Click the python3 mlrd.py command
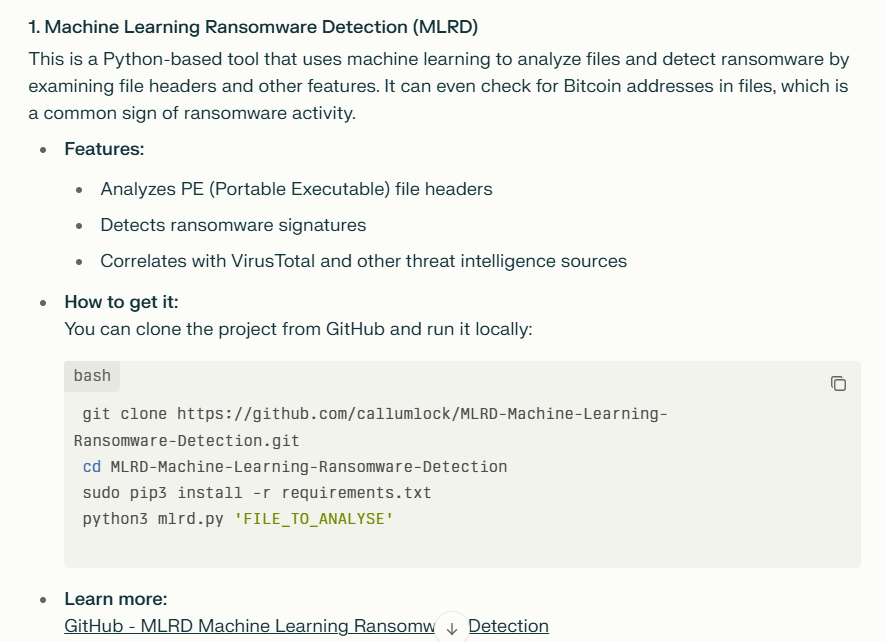The width and height of the screenshot is (886, 642). (153, 519)
